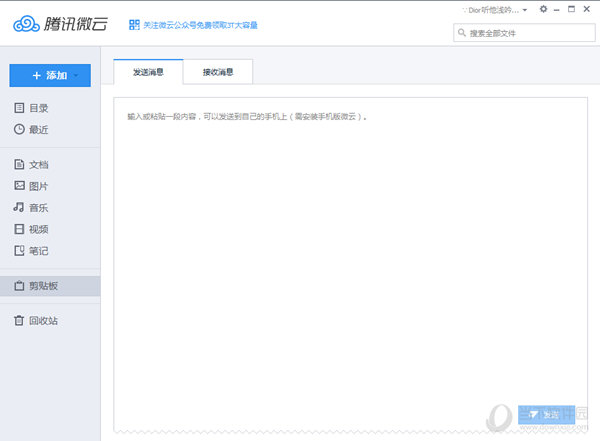Image resolution: width=600 pixels, height=441 pixels.
Task: Click the 剪贴板 clipboard icon
Action: point(19,286)
